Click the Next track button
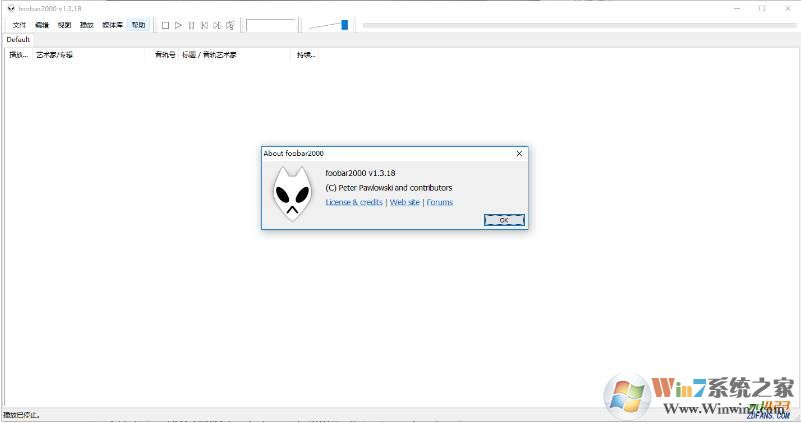This screenshot has width=801, height=423. click(x=217, y=25)
